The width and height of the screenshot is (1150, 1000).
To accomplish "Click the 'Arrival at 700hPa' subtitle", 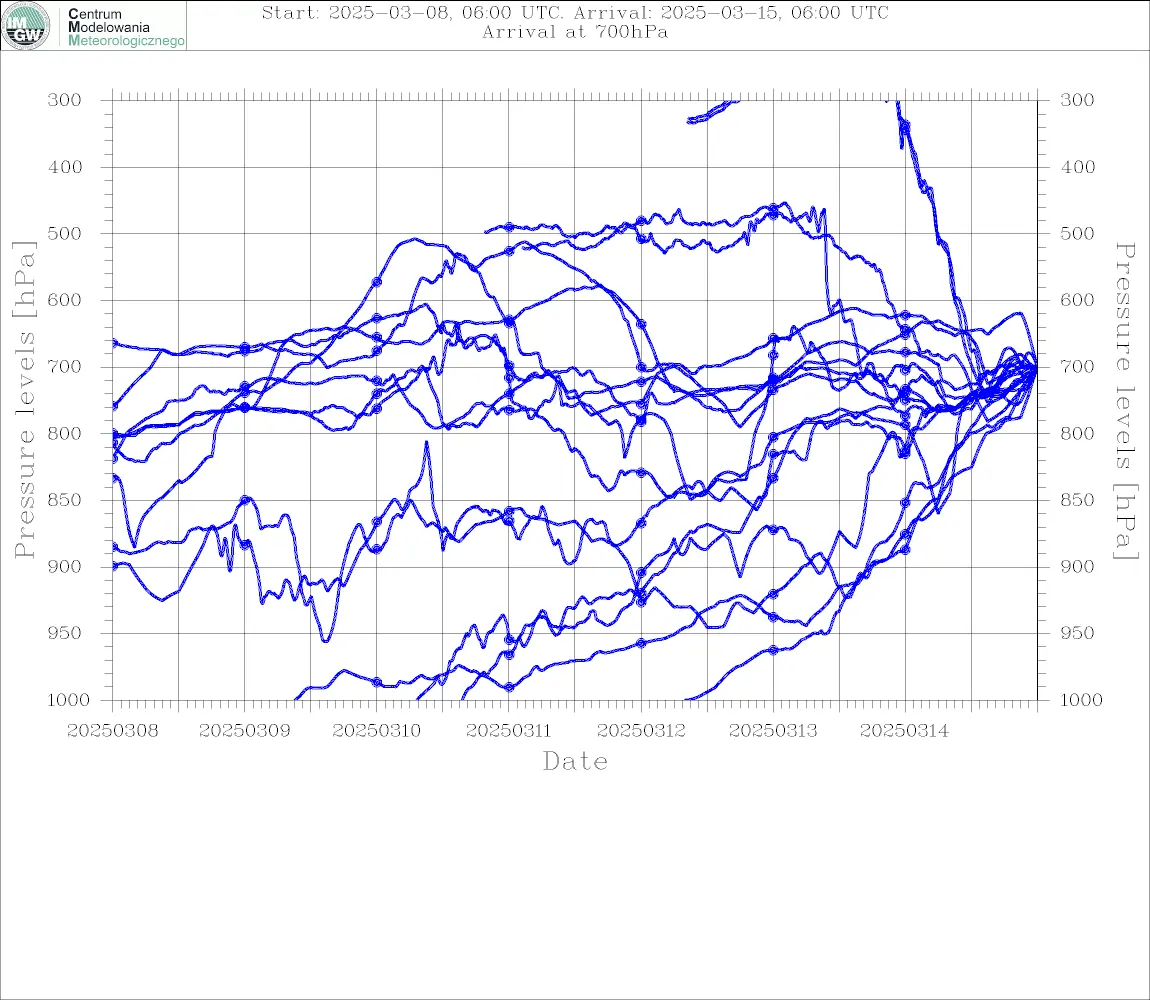I will click(575, 32).
